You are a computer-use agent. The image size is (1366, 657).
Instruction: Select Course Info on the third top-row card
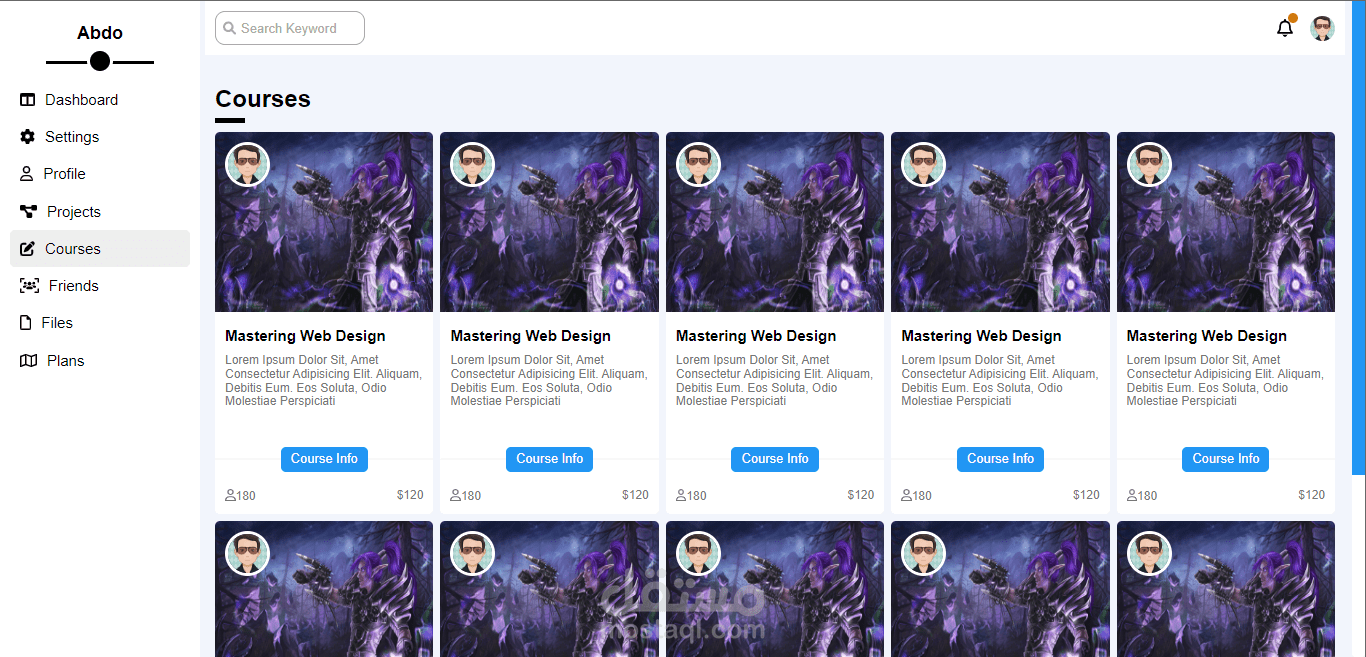pos(775,459)
